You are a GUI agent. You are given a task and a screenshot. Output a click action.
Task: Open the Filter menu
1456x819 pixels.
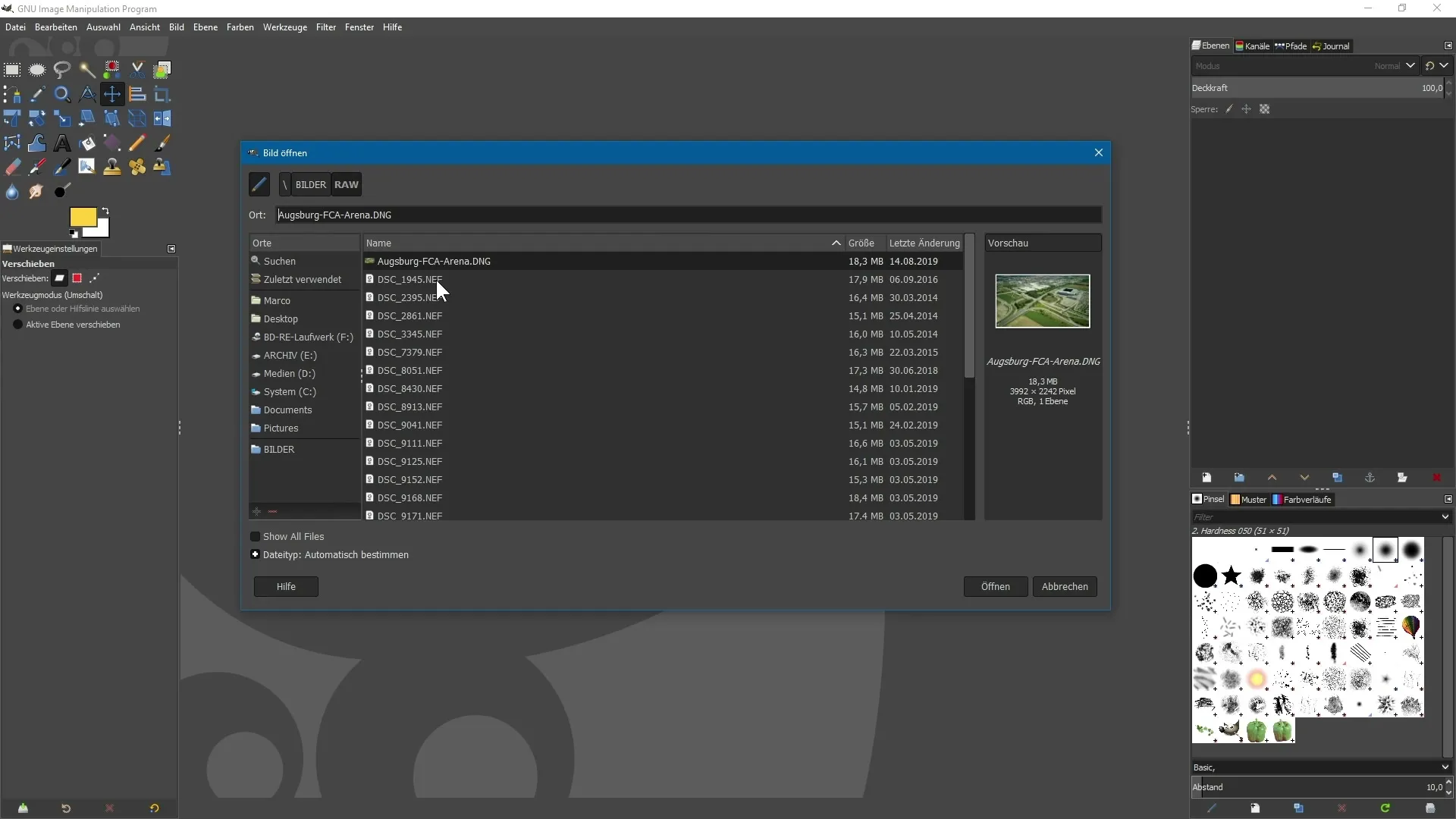pyautogui.click(x=326, y=27)
